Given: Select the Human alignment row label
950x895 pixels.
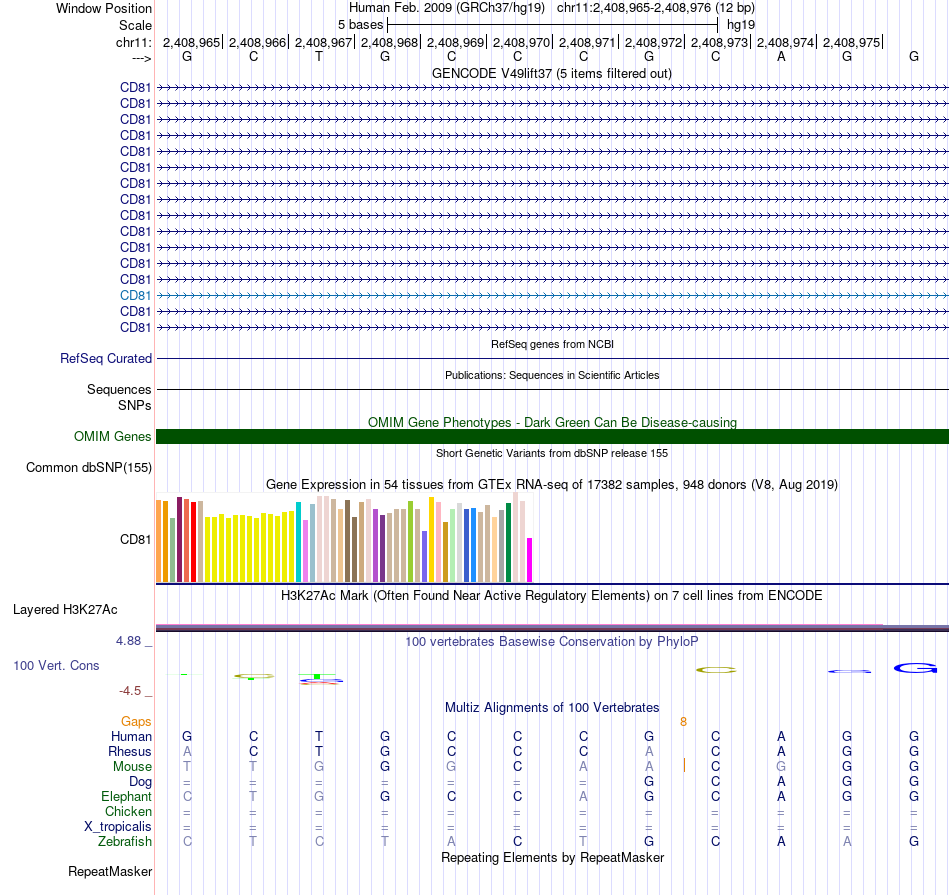Looking at the screenshot, I should [x=131, y=736].
